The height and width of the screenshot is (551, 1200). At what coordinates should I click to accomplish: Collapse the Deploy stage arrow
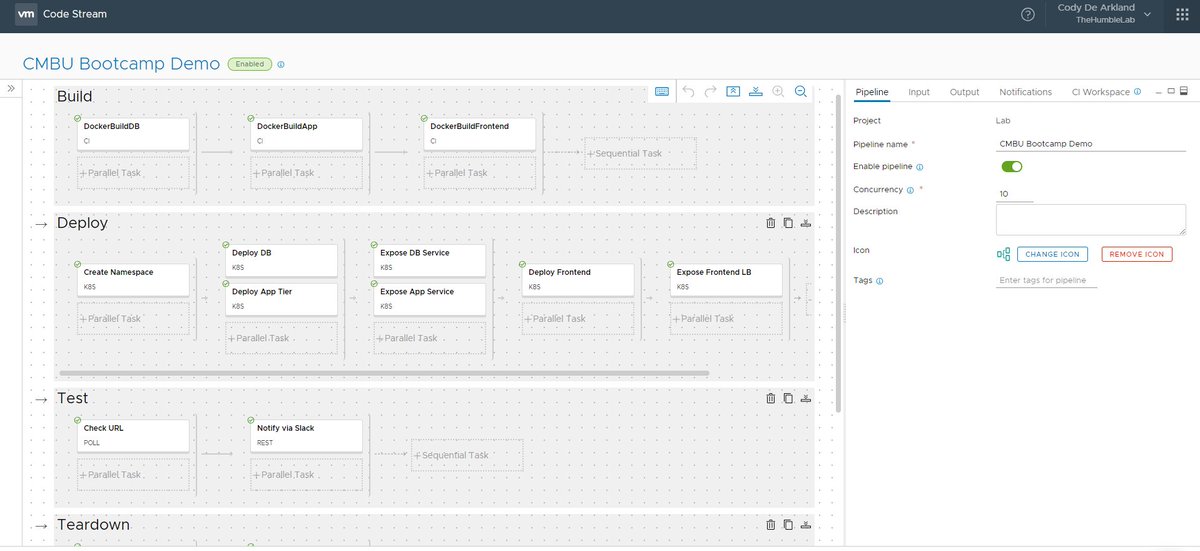pyautogui.click(x=42, y=224)
